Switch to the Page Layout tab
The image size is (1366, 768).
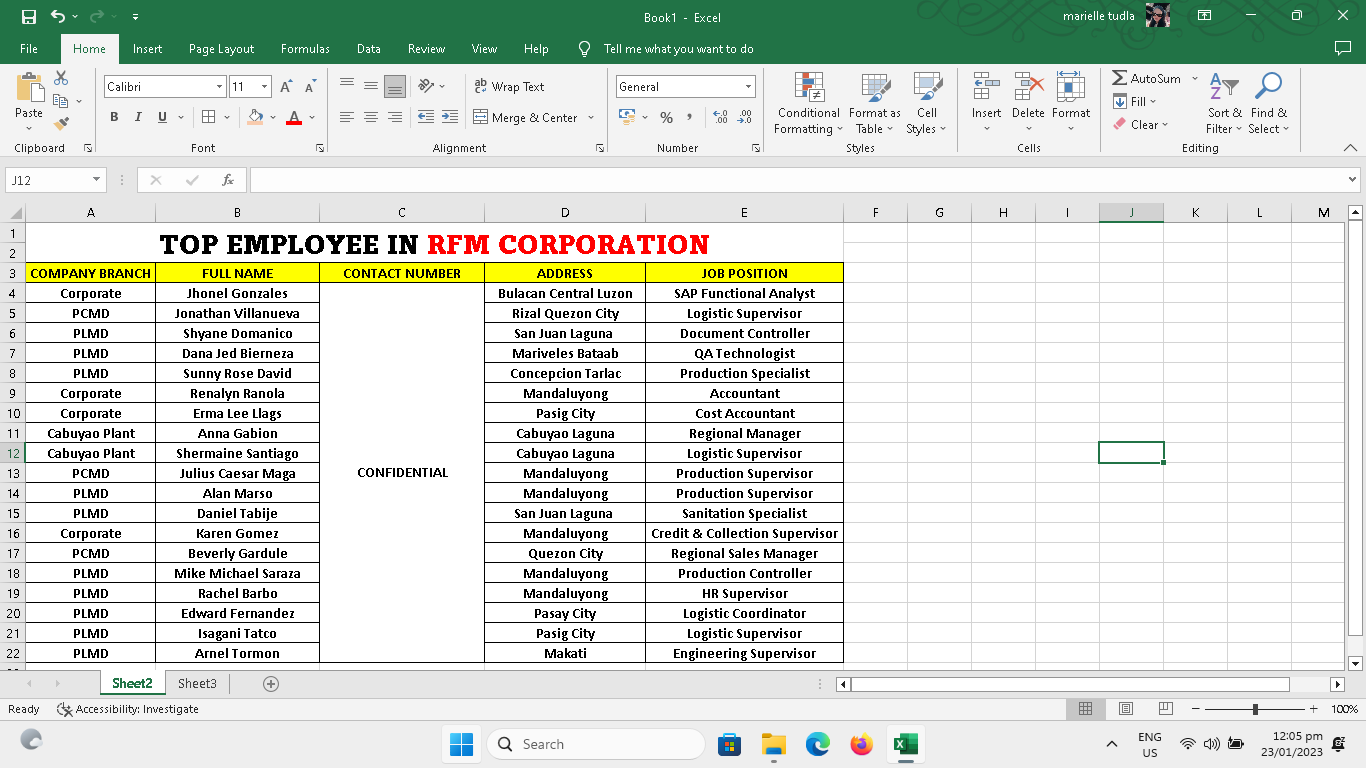coord(221,49)
